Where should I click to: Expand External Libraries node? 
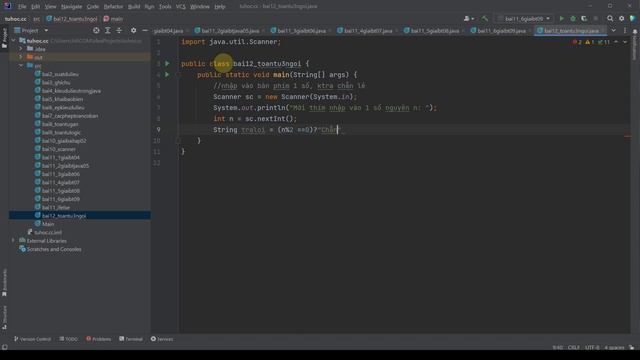click(13, 241)
